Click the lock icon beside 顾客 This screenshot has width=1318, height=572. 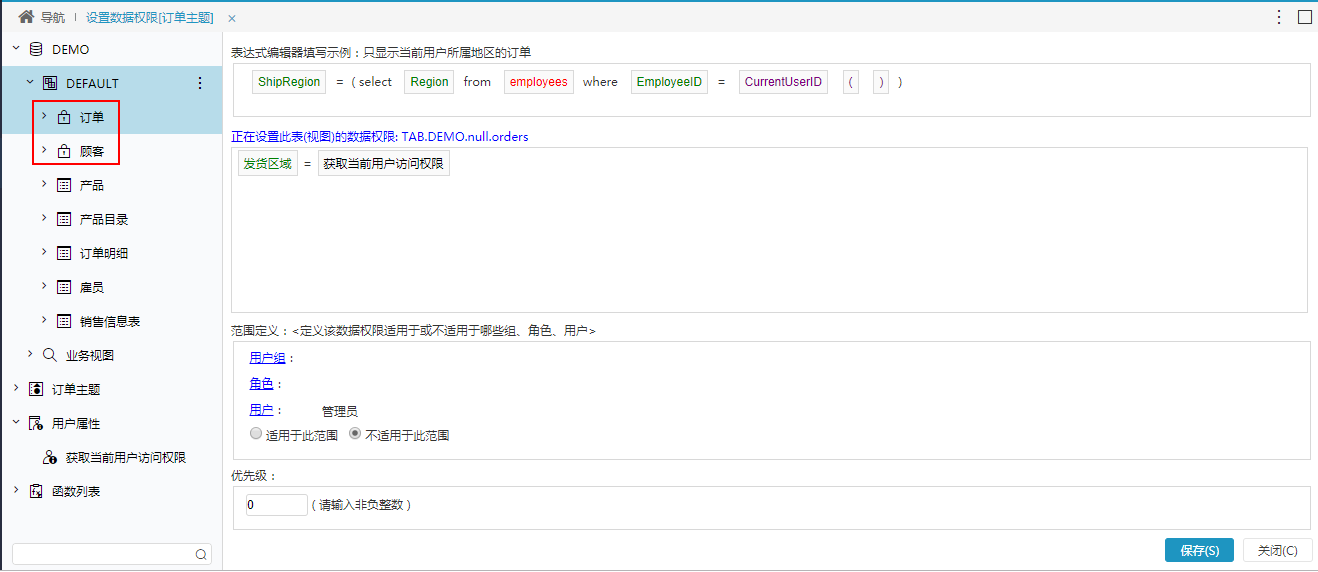64,151
